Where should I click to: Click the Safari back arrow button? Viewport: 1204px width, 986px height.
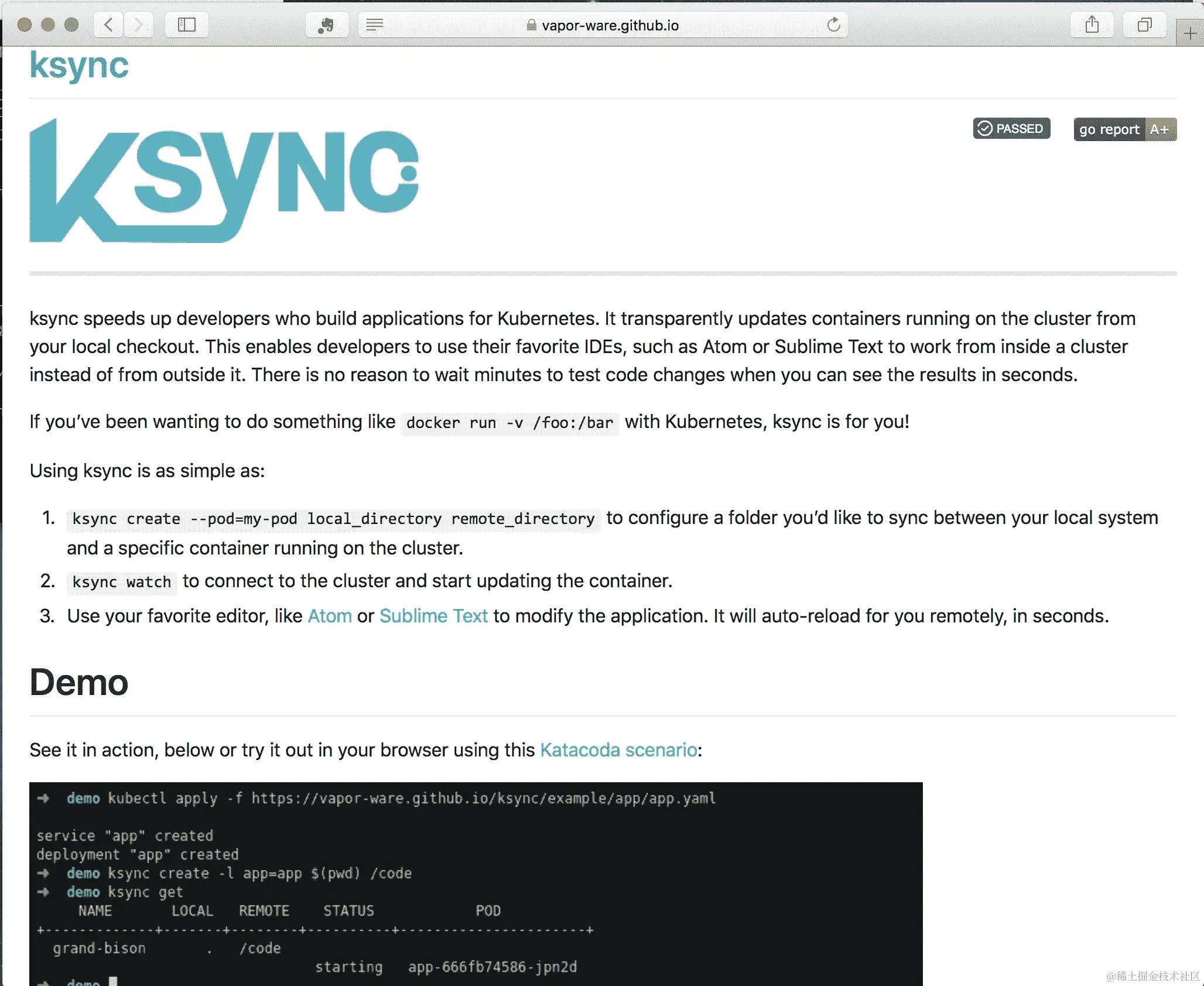108,25
